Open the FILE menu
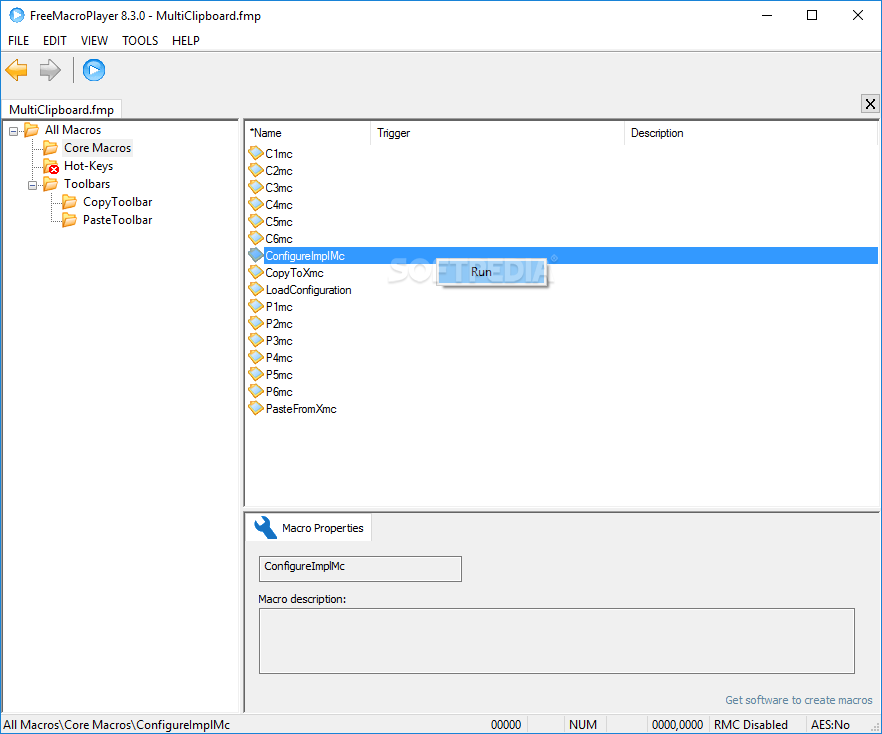This screenshot has height=734, width=882. point(19,40)
